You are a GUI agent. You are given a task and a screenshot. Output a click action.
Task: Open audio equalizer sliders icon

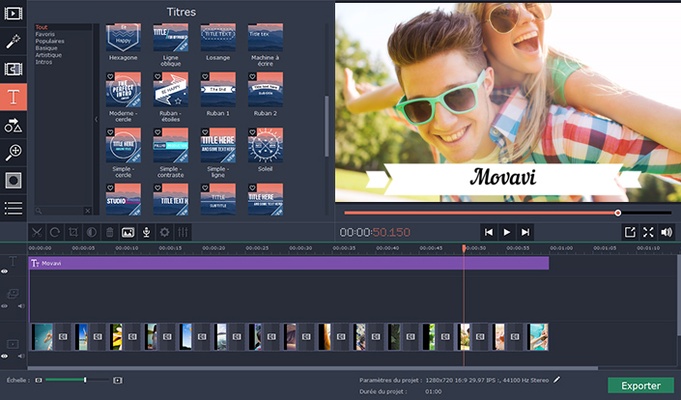[x=183, y=232]
